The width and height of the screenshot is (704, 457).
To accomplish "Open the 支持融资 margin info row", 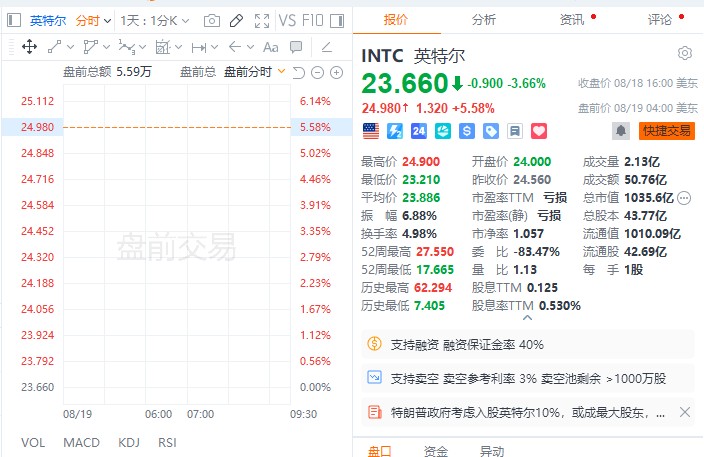I will [x=528, y=344].
